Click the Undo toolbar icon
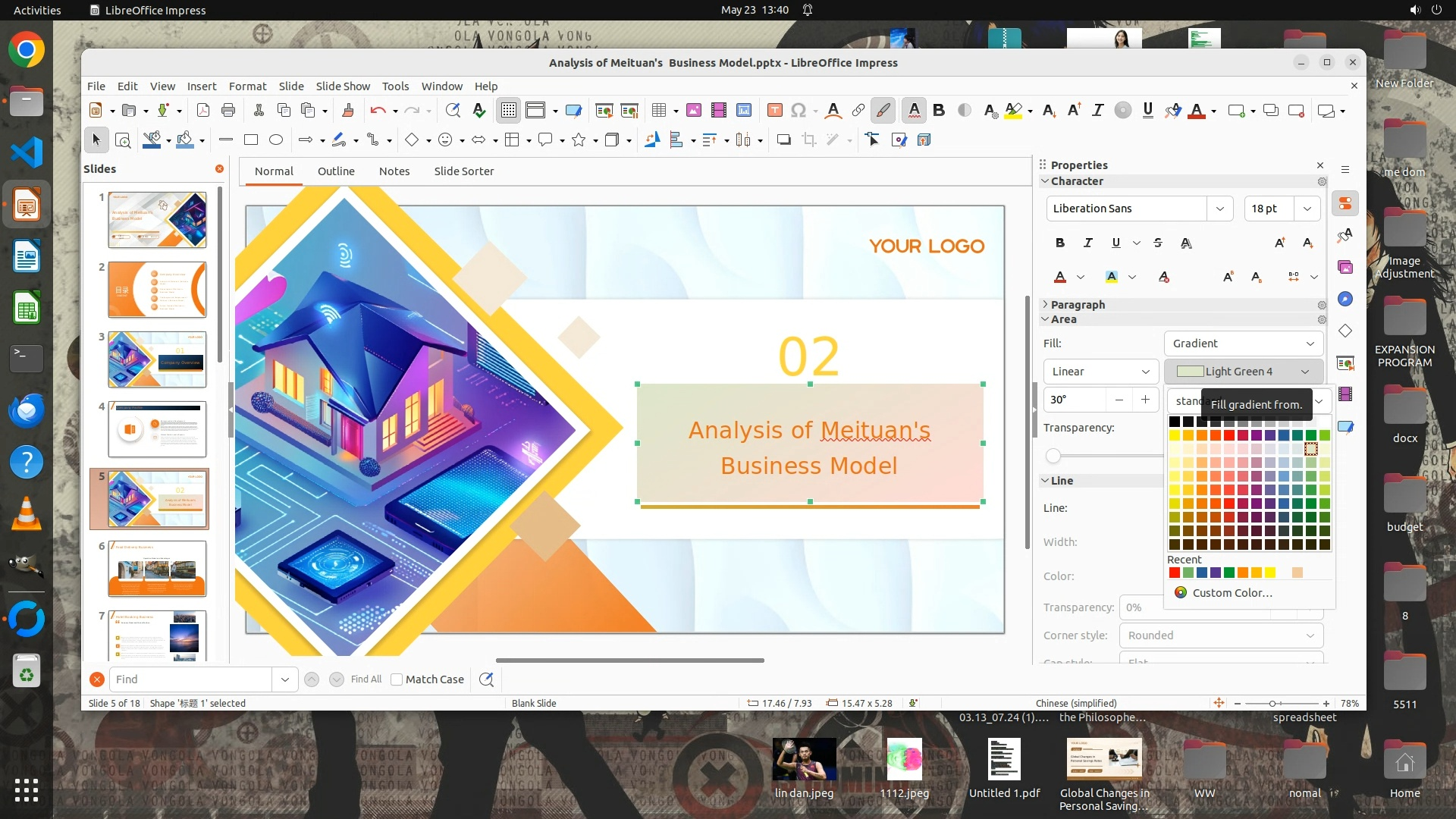The image size is (1456, 819). point(377,111)
